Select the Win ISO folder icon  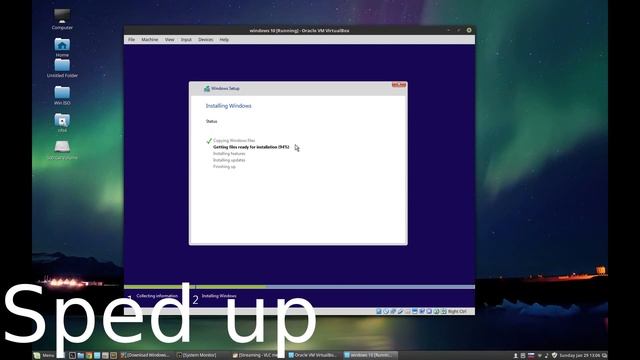(x=62, y=95)
